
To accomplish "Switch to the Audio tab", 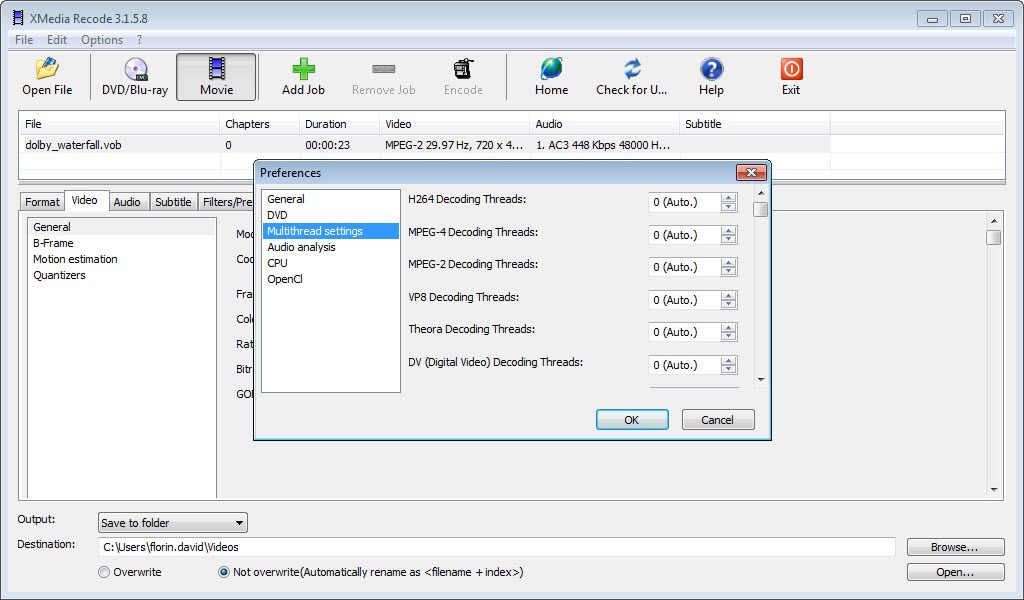I will pos(127,202).
